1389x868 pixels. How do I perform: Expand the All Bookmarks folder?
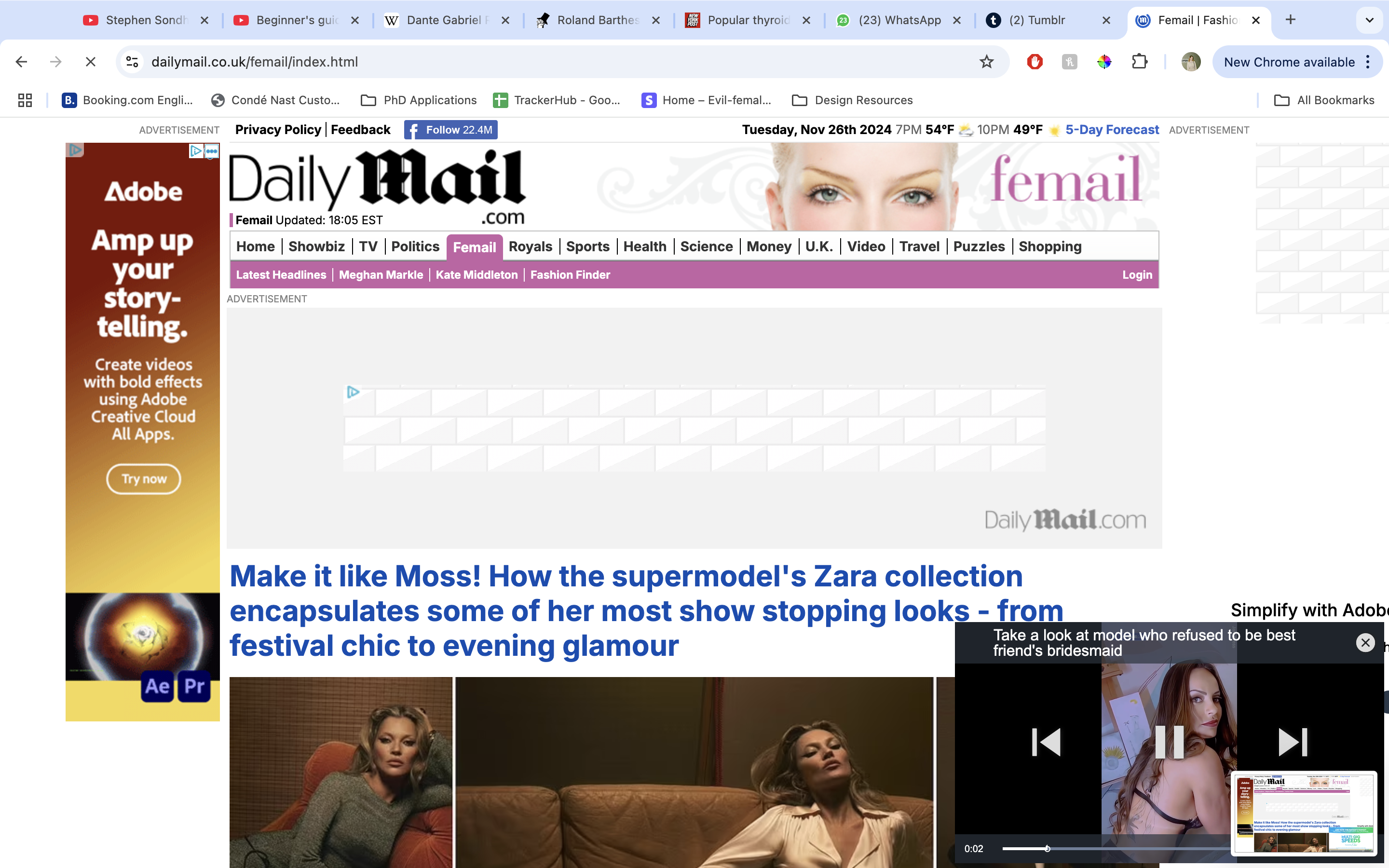coord(1324,100)
